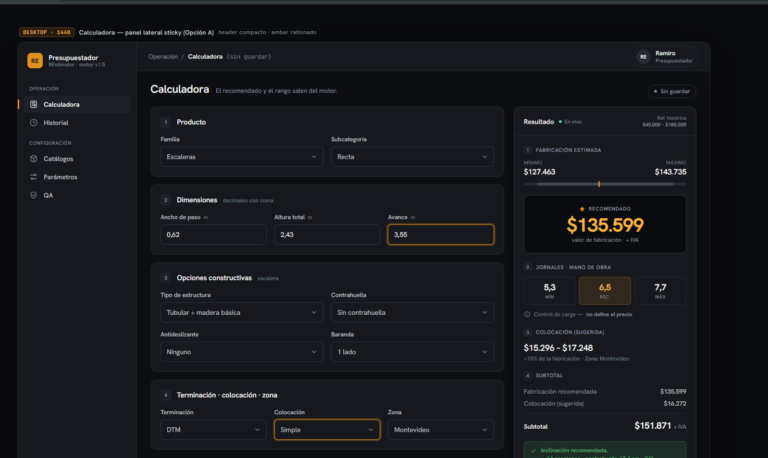This screenshot has height=458, width=768.
Task: Click the Catálogos cube icon
Action: click(x=33, y=159)
